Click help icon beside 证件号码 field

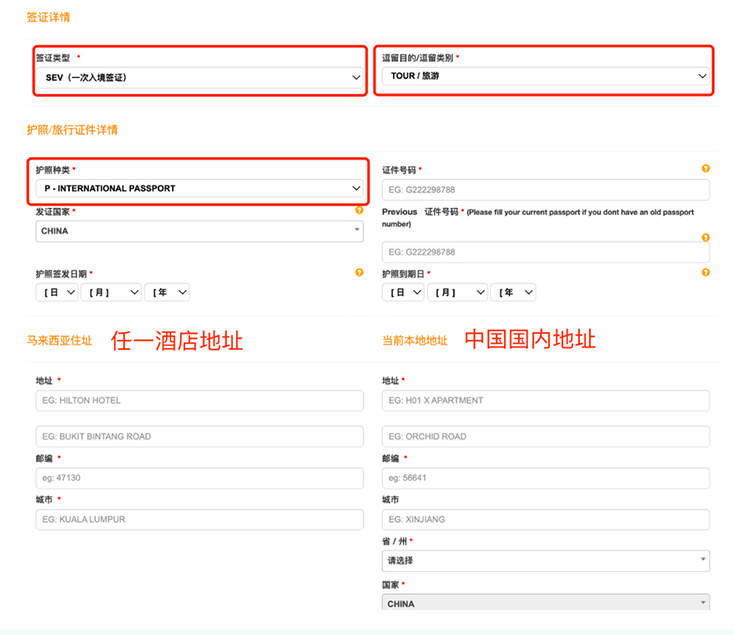tap(706, 169)
